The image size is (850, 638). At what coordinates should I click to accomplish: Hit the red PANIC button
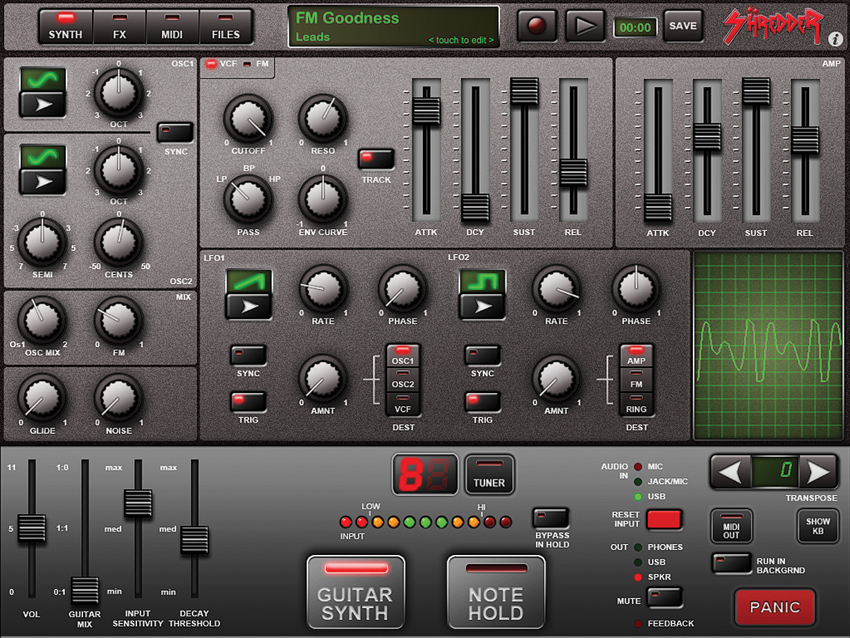click(775, 607)
